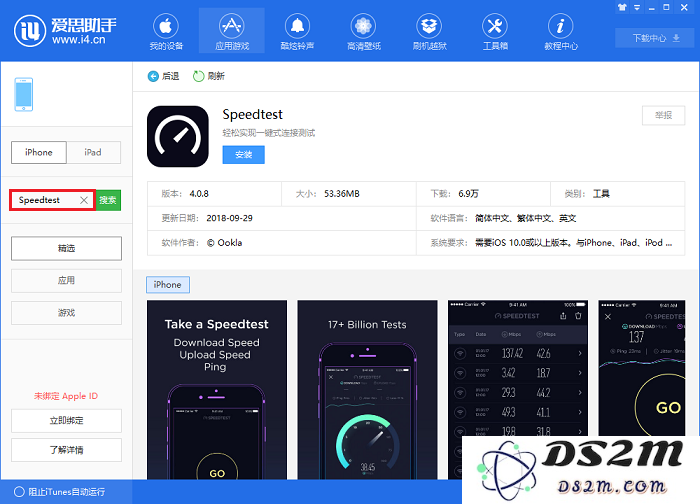Open the title bar dropdown menu icon
This screenshot has height=504, width=700.
coord(637,7)
